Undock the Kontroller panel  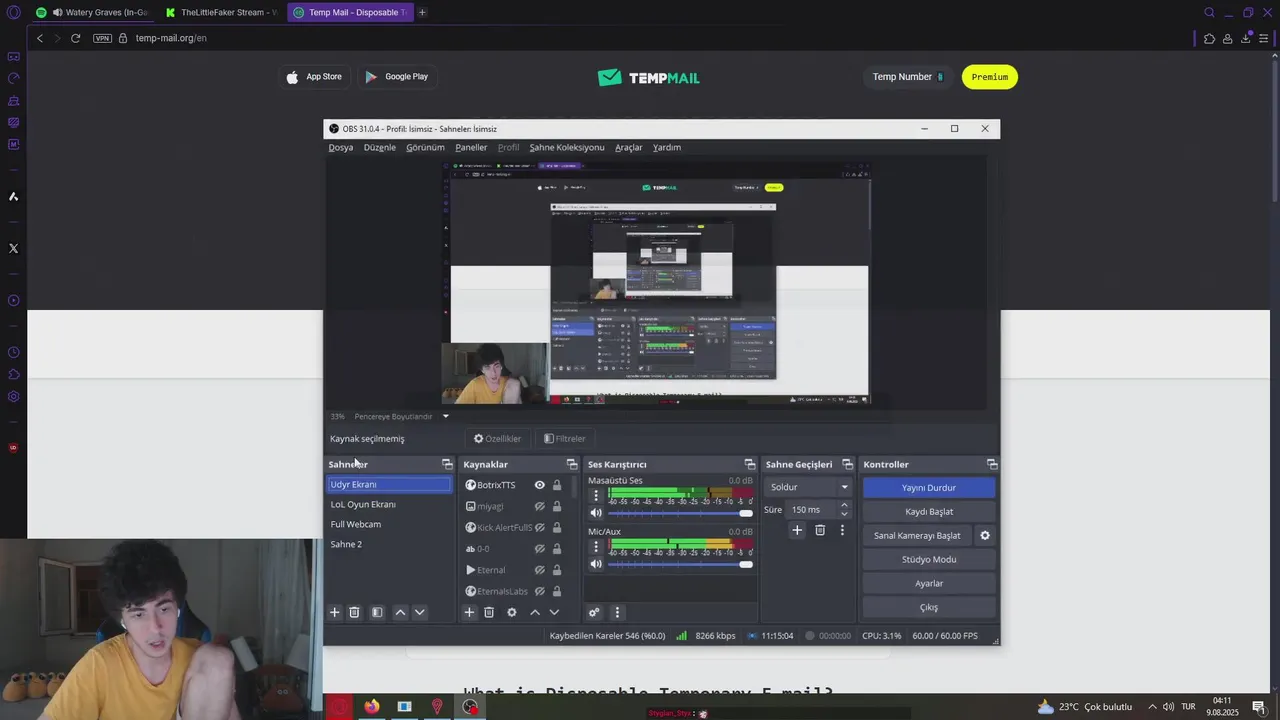(992, 464)
